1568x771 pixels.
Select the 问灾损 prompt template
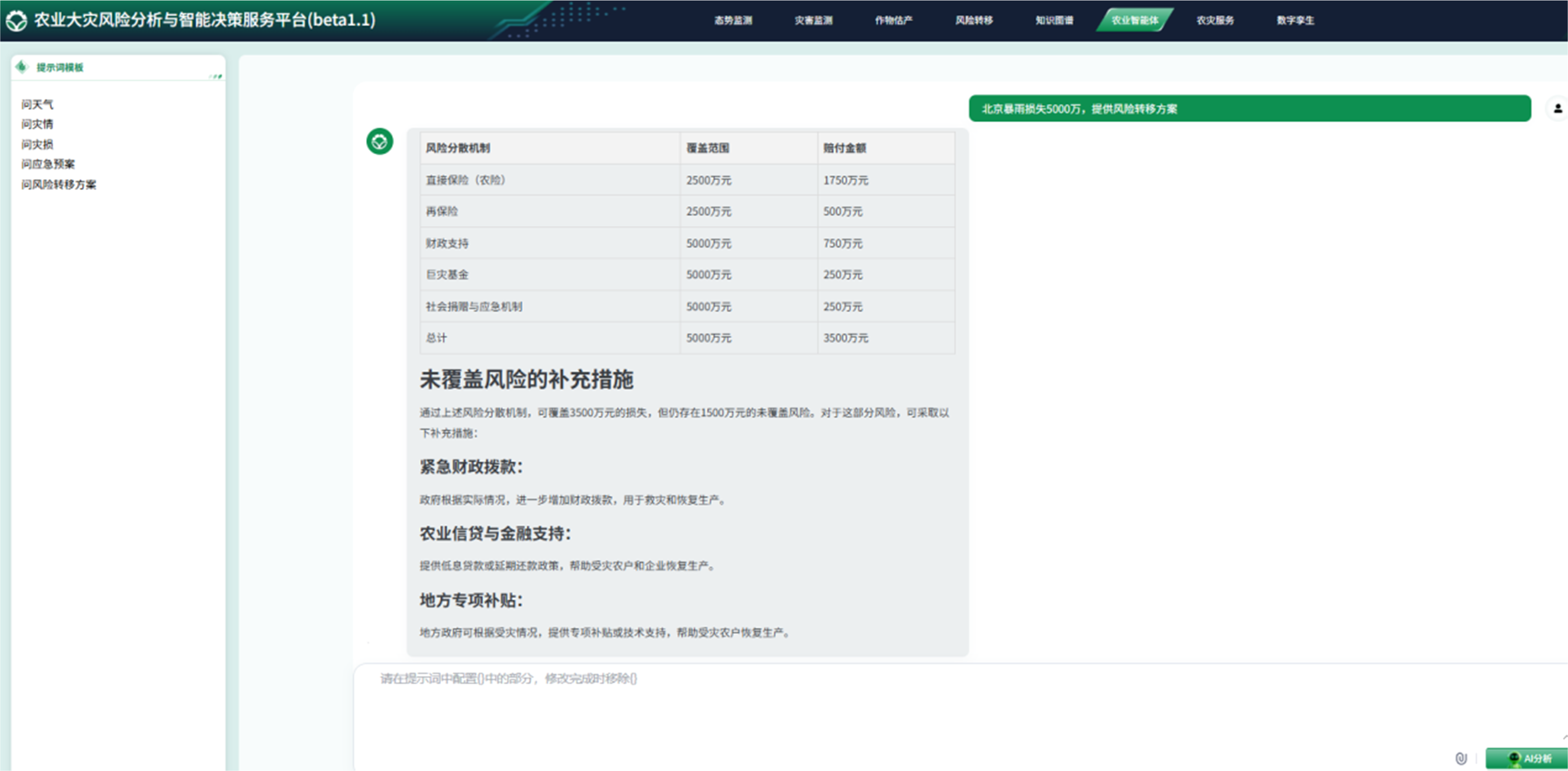click(x=37, y=144)
